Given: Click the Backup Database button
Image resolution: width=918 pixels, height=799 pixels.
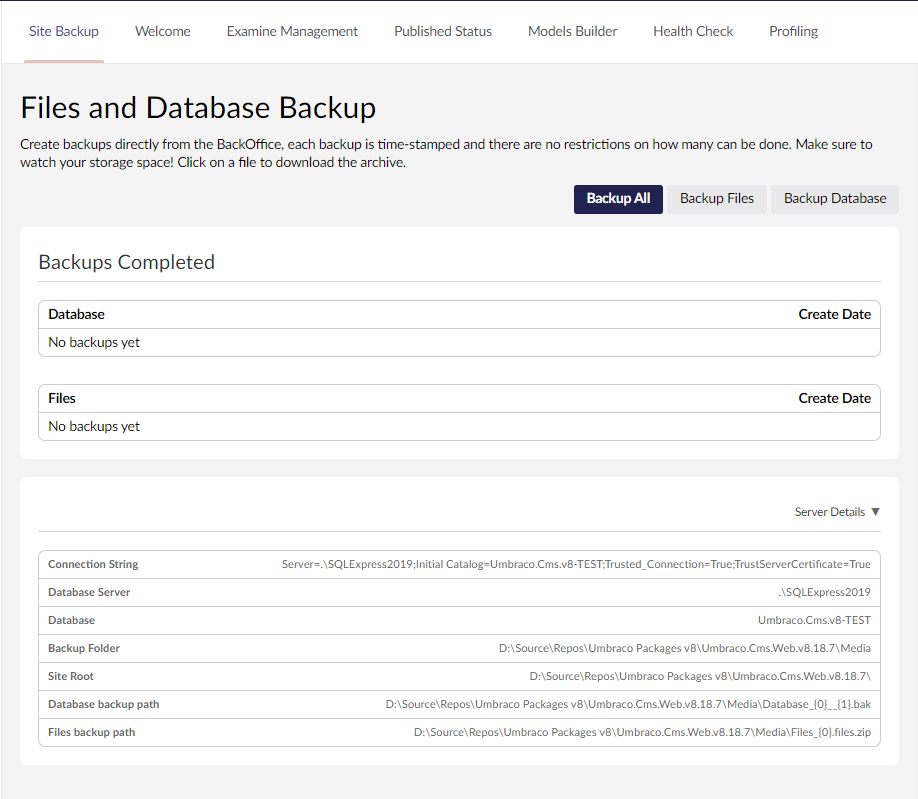Looking at the screenshot, I should [834, 198].
